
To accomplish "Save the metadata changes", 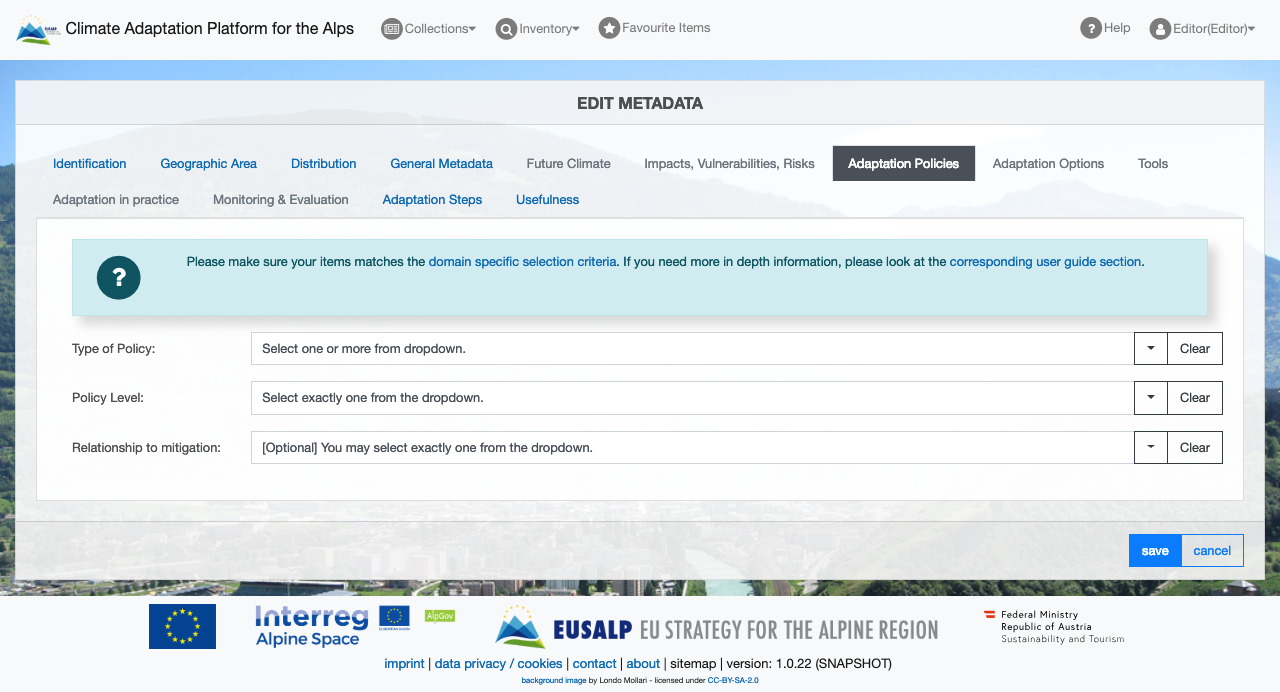I will pos(1155,550).
